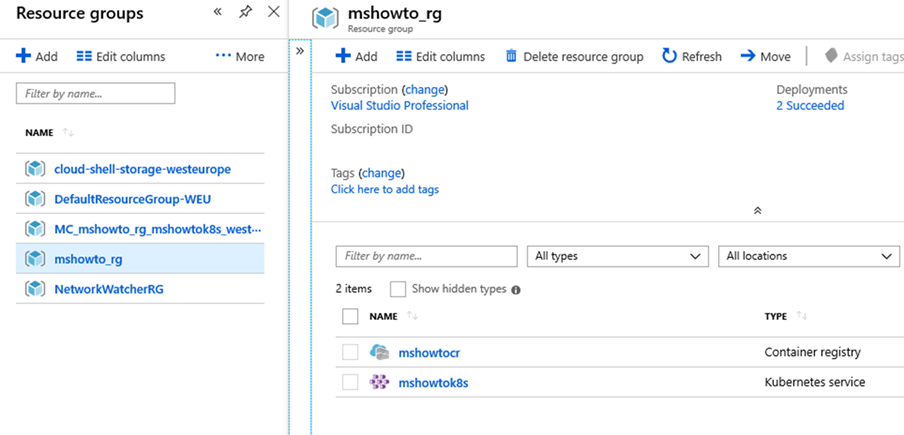Tick the checkbox for mshowtocr

pyautogui.click(x=350, y=352)
